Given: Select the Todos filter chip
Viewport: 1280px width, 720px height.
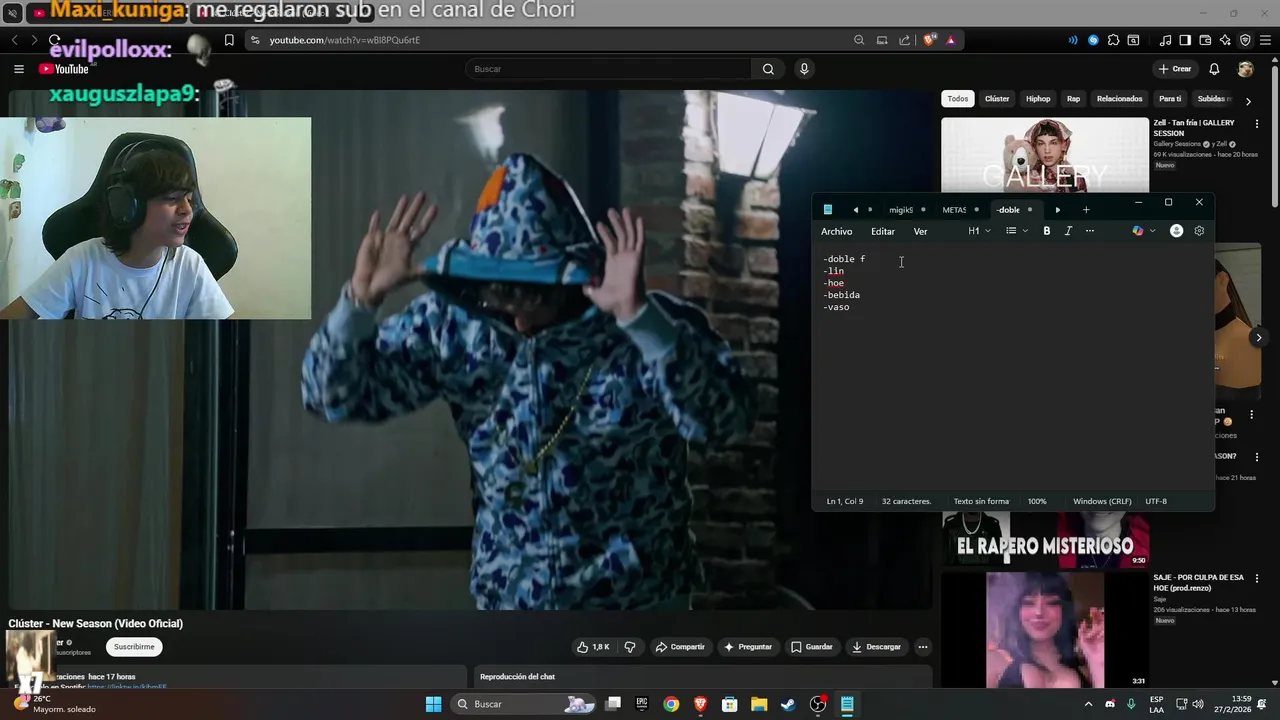Looking at the screenshot, I should (958, 99).
